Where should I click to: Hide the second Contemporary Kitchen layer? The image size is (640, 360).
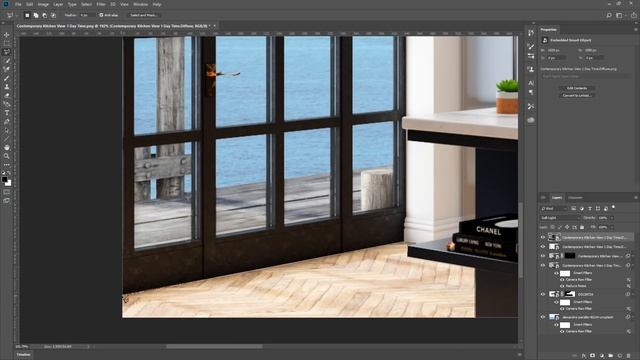(x=543, y=247)
